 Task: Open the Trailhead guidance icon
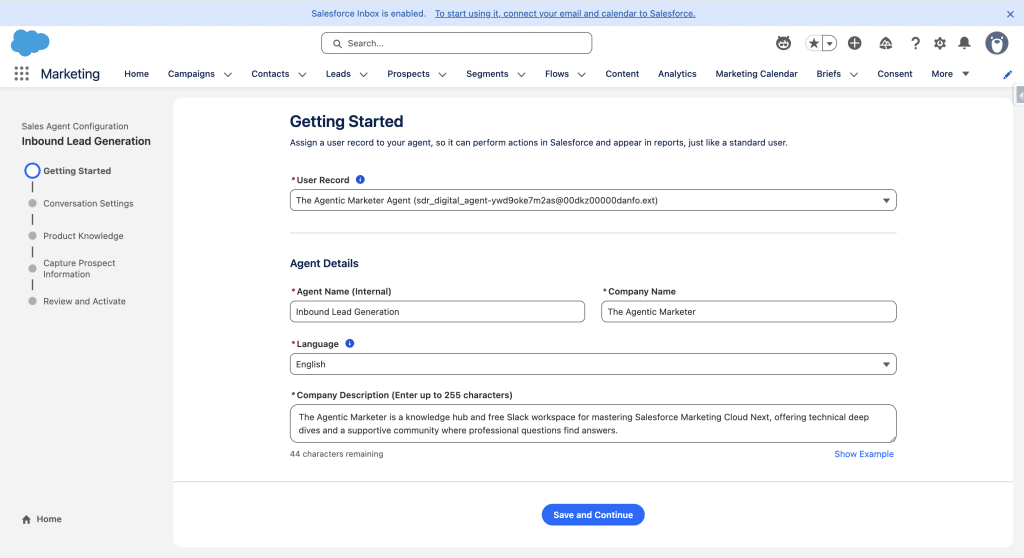pyautogui.click(x=885, y=43)
